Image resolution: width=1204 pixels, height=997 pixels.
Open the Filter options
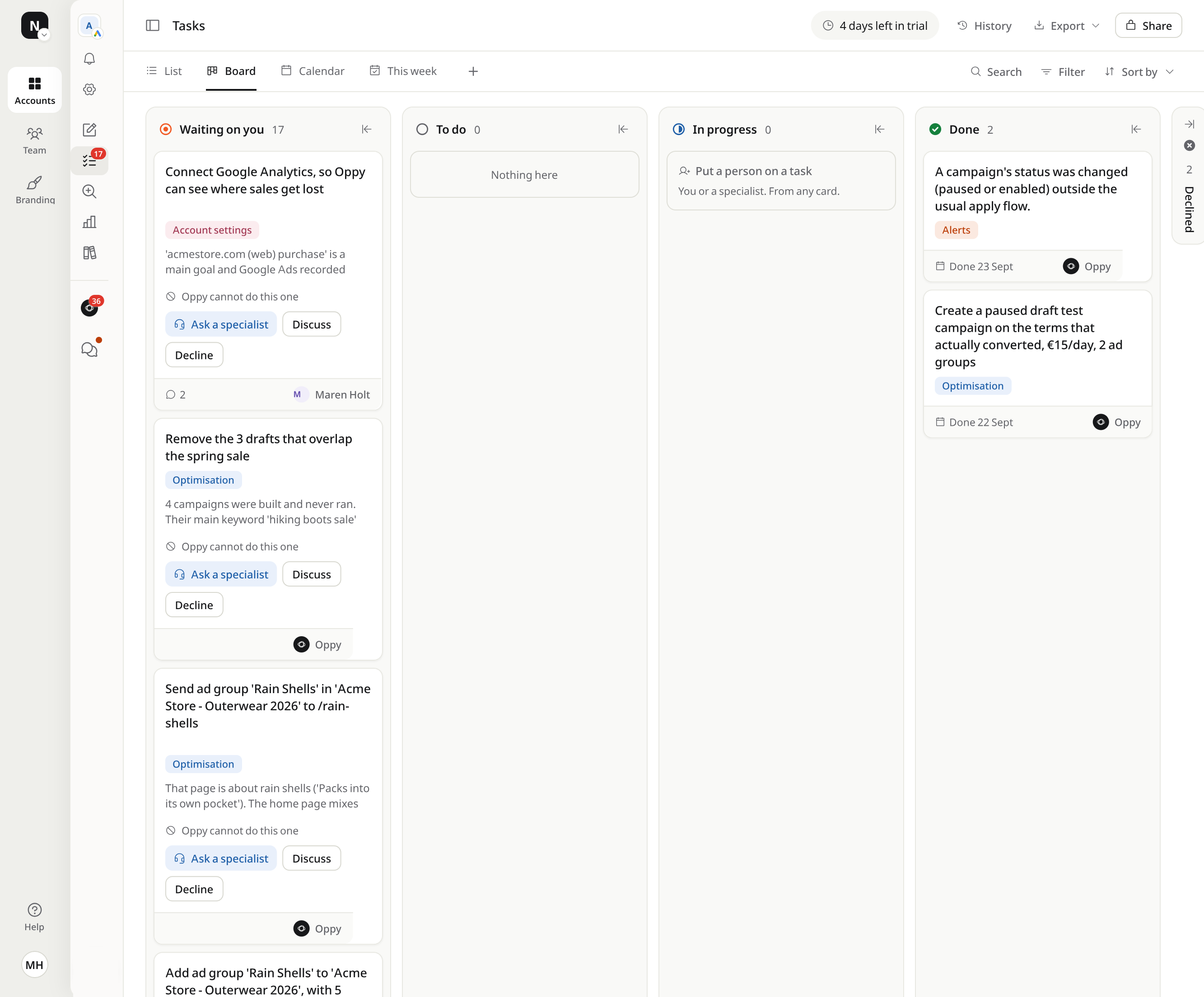pos(1063,72)
